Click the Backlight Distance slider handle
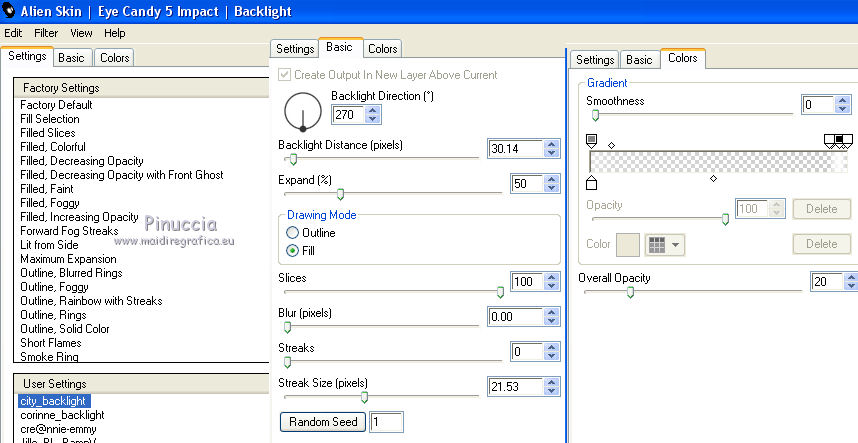Screen dimensions: 858x443 293,159
